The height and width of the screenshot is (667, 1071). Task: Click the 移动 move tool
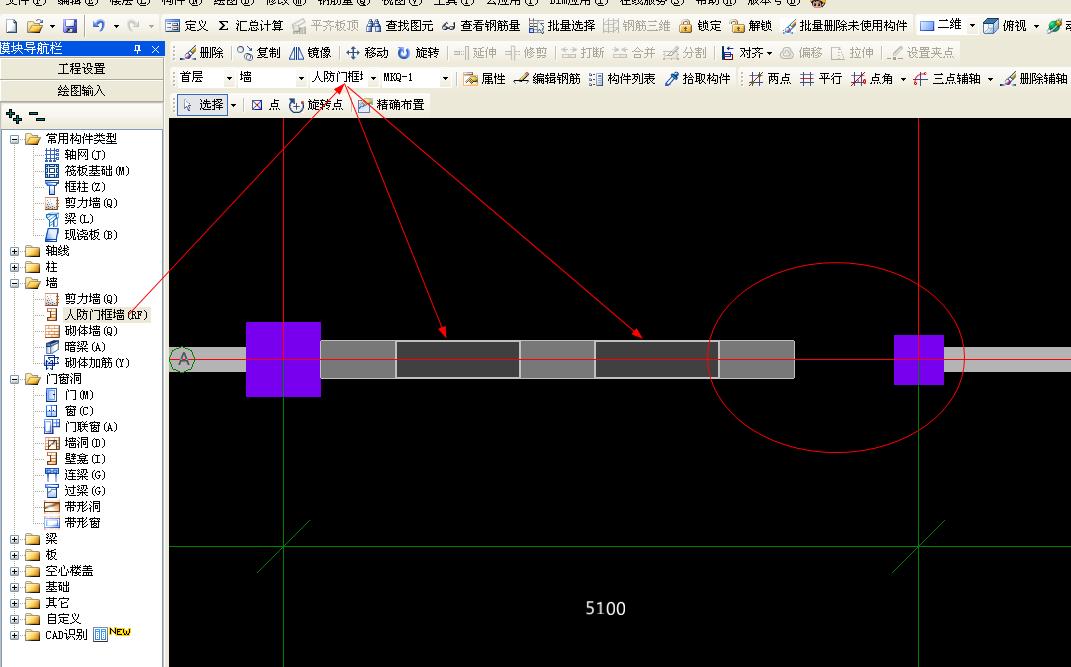point(367,53)
